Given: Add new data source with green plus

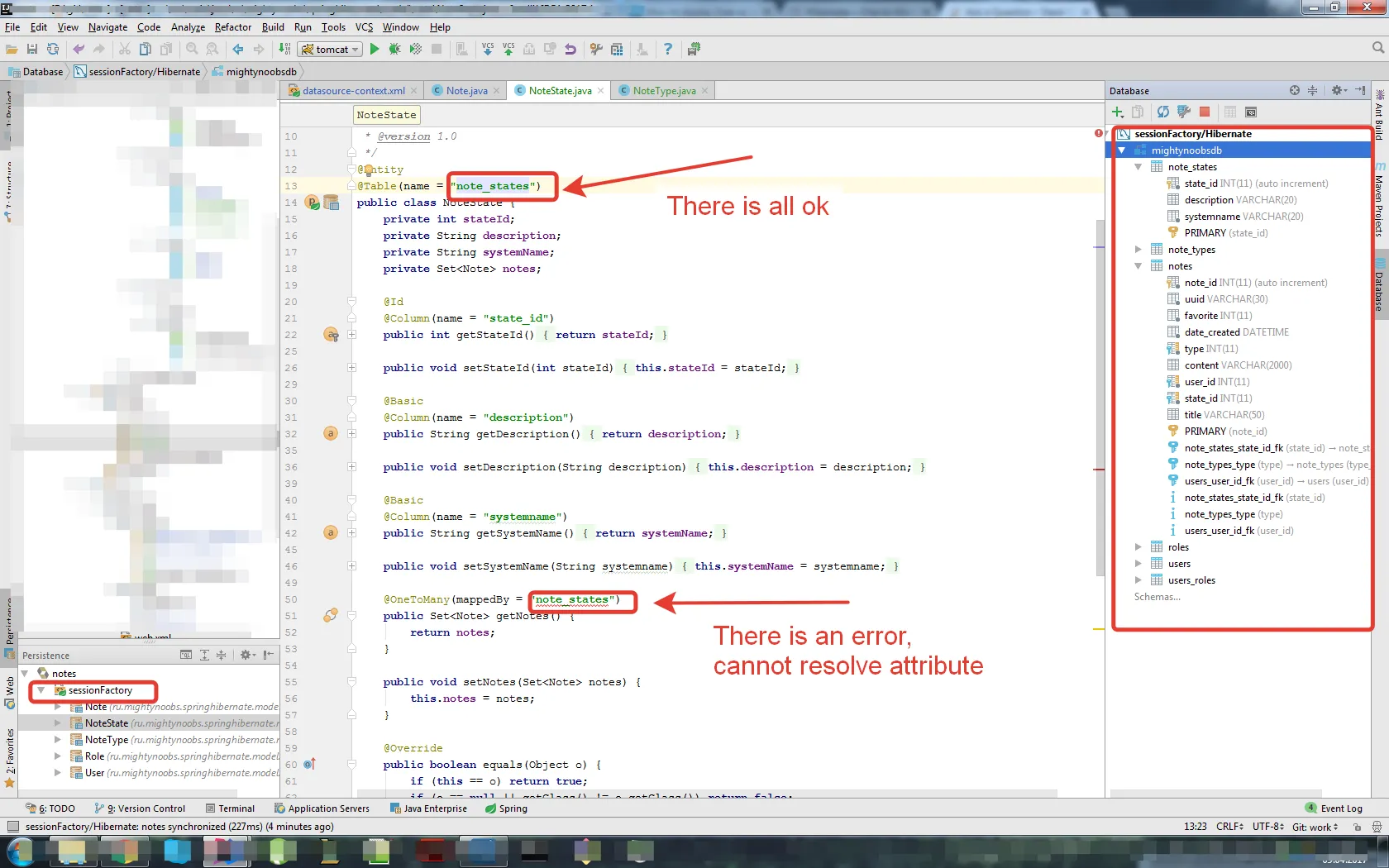Looking at the screenshot, I should 1118,112.
